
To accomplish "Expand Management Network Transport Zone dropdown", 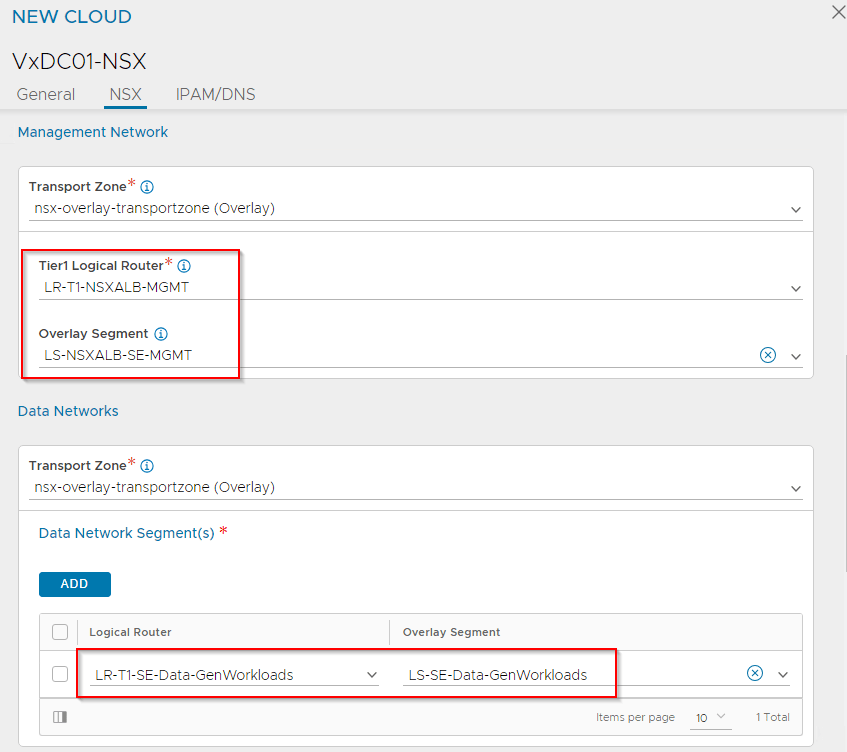I will click(x=796, y=210).
